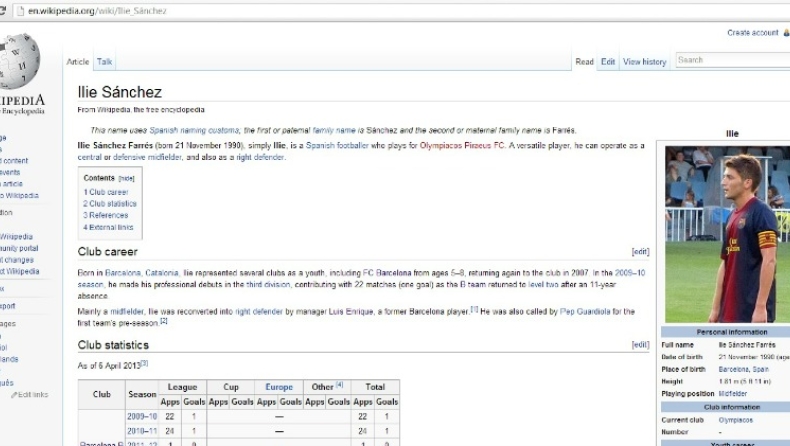
Task: Open the Pep Guardiola link
Action: (585, 311)
